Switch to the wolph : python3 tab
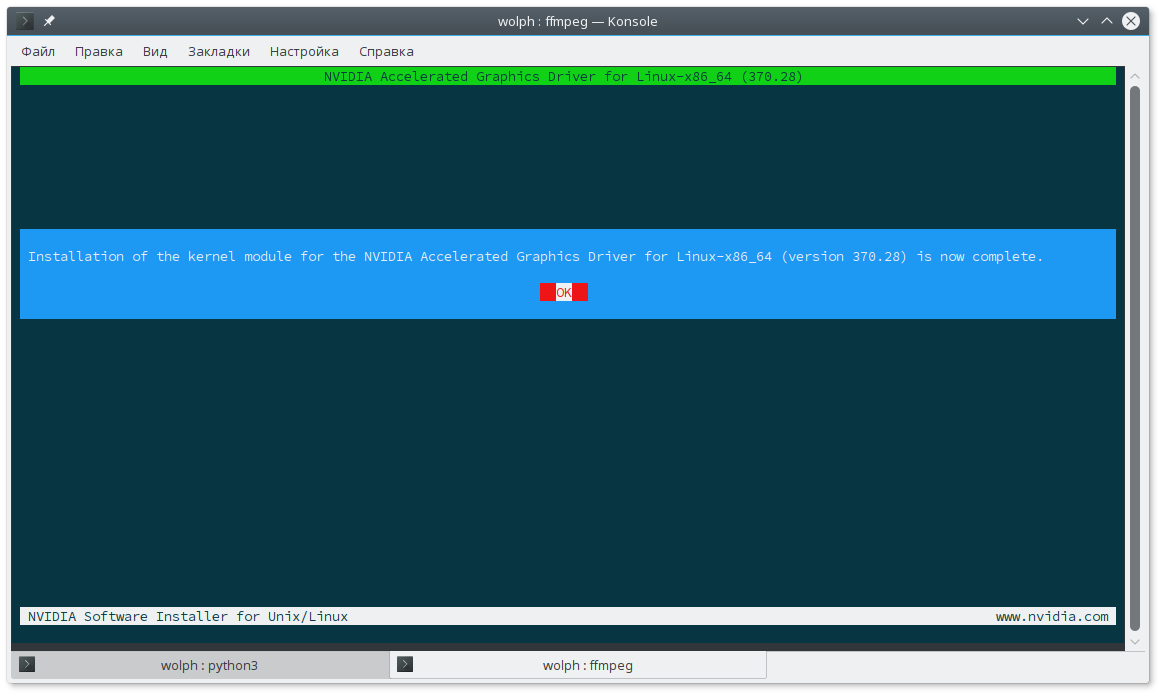Image resolution: width=1162 pixels, height=696 pixels. [x=200, y=665]
